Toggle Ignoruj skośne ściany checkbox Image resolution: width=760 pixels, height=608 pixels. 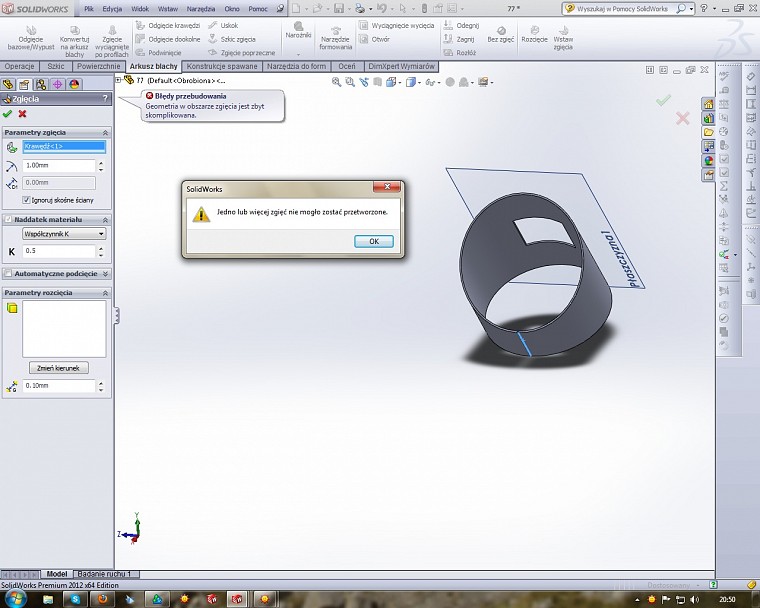pyautogui.click(x=26, y=200)
